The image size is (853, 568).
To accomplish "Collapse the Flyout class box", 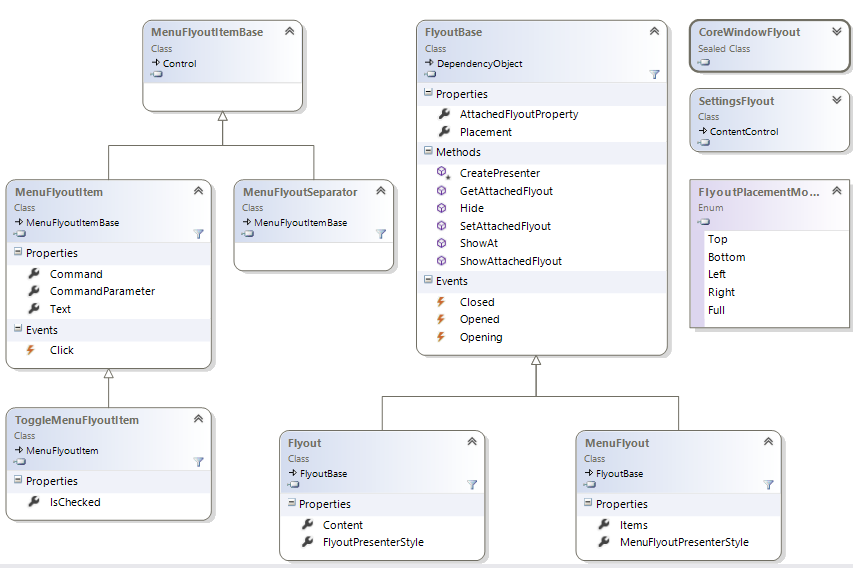I will 472,442.
